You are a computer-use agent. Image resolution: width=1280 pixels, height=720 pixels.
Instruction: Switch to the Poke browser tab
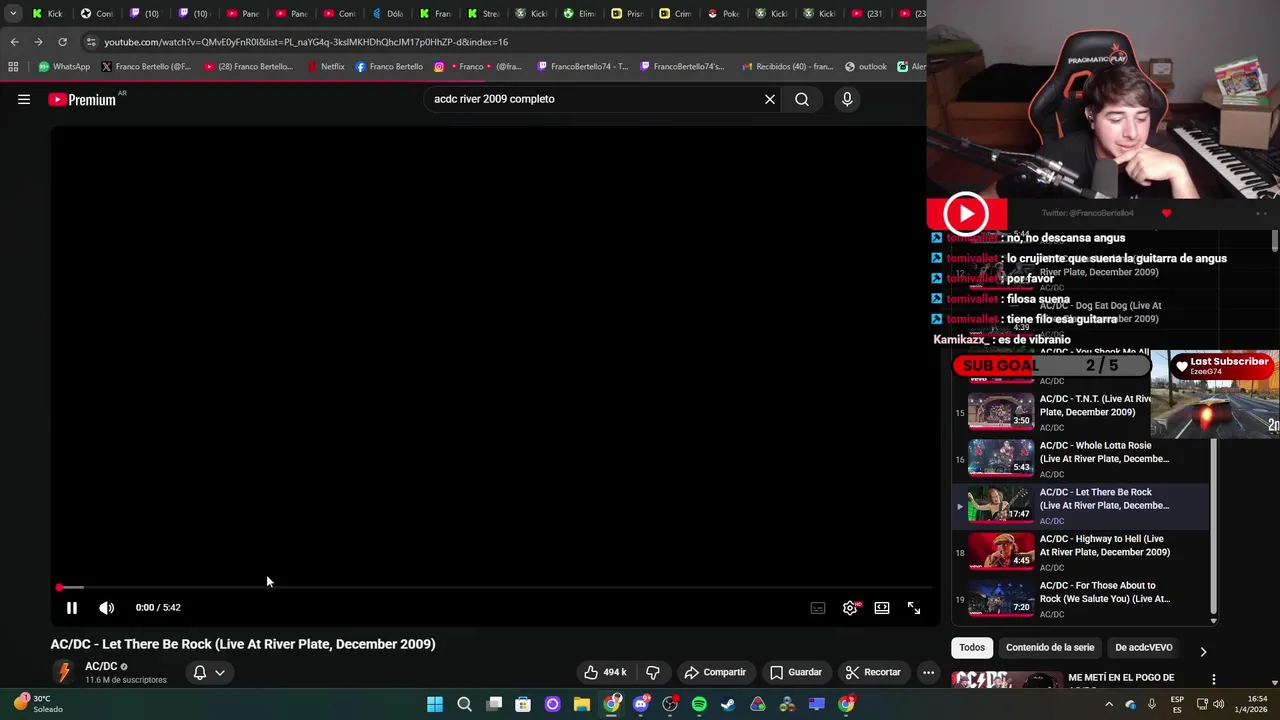click(x=723, y=13)
